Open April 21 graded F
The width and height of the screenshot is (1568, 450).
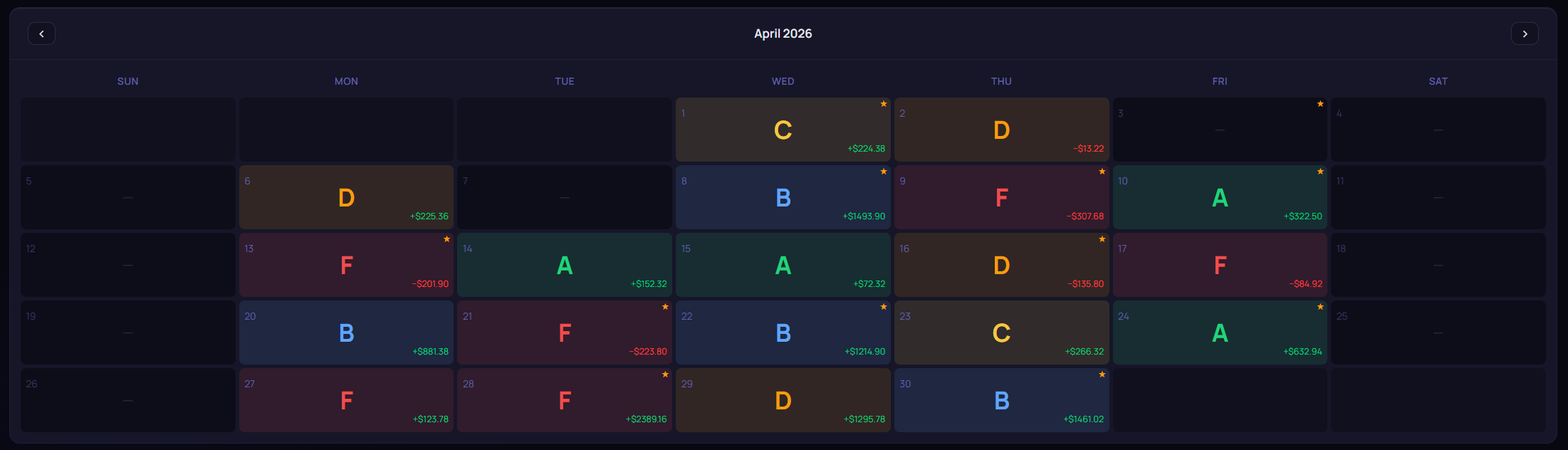pyautogui.click(x=565, y=333)
